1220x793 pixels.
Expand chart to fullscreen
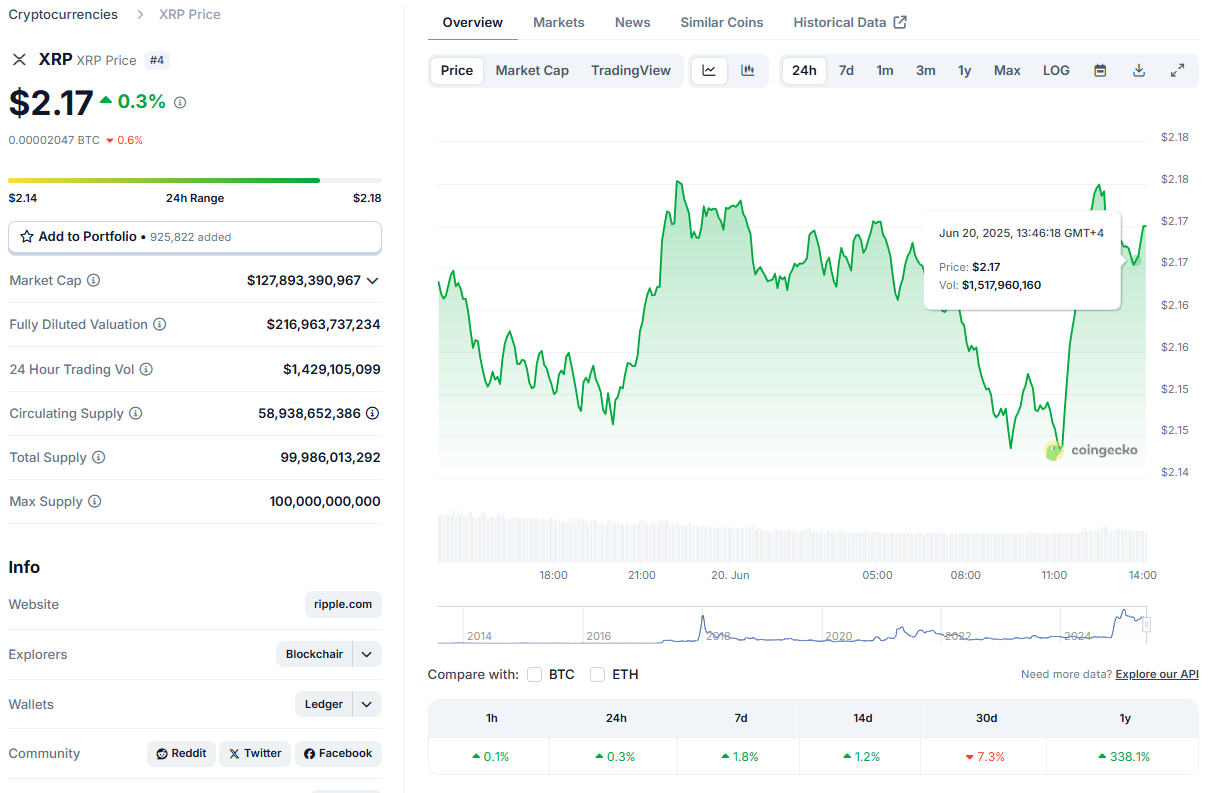pyautogui.click(x=1177, y=70)
